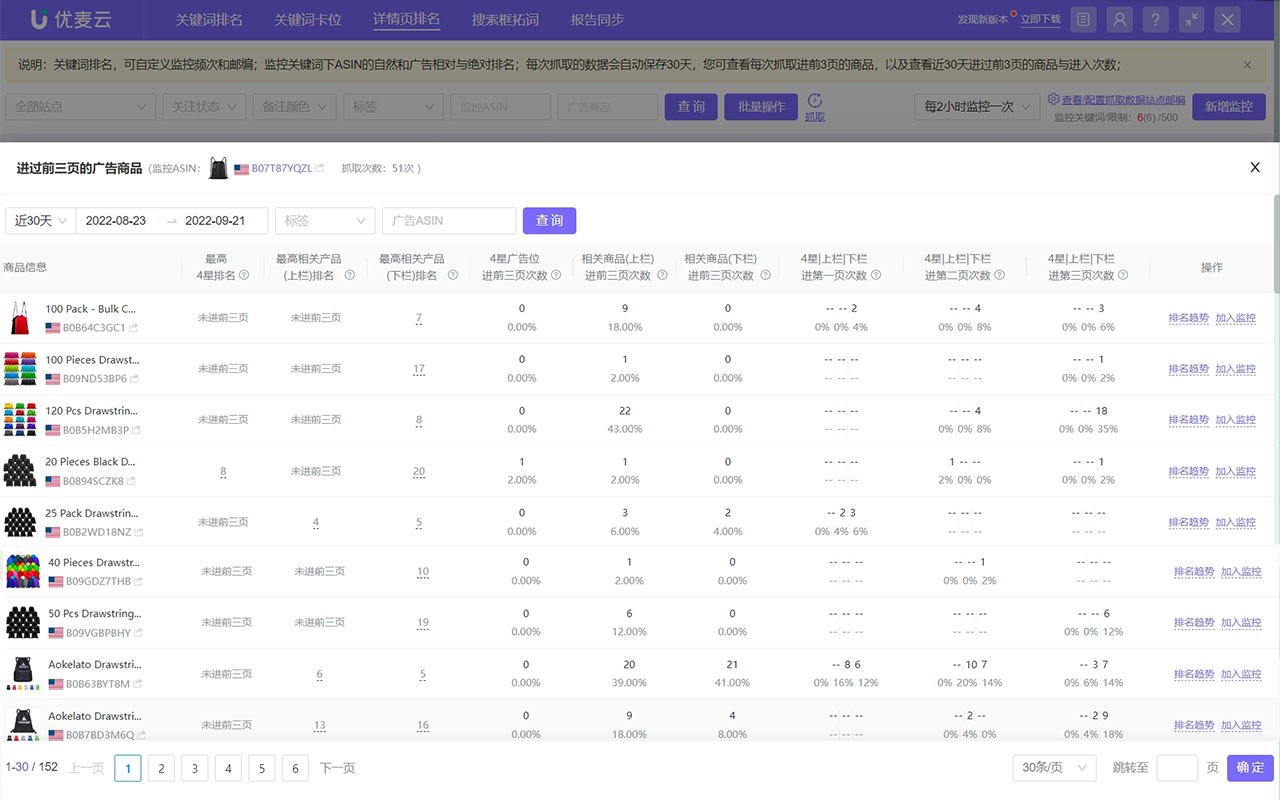Click the 优麦云 logo icon
The height and width of the screenshot is (800, 1280).
click(37, 19)
